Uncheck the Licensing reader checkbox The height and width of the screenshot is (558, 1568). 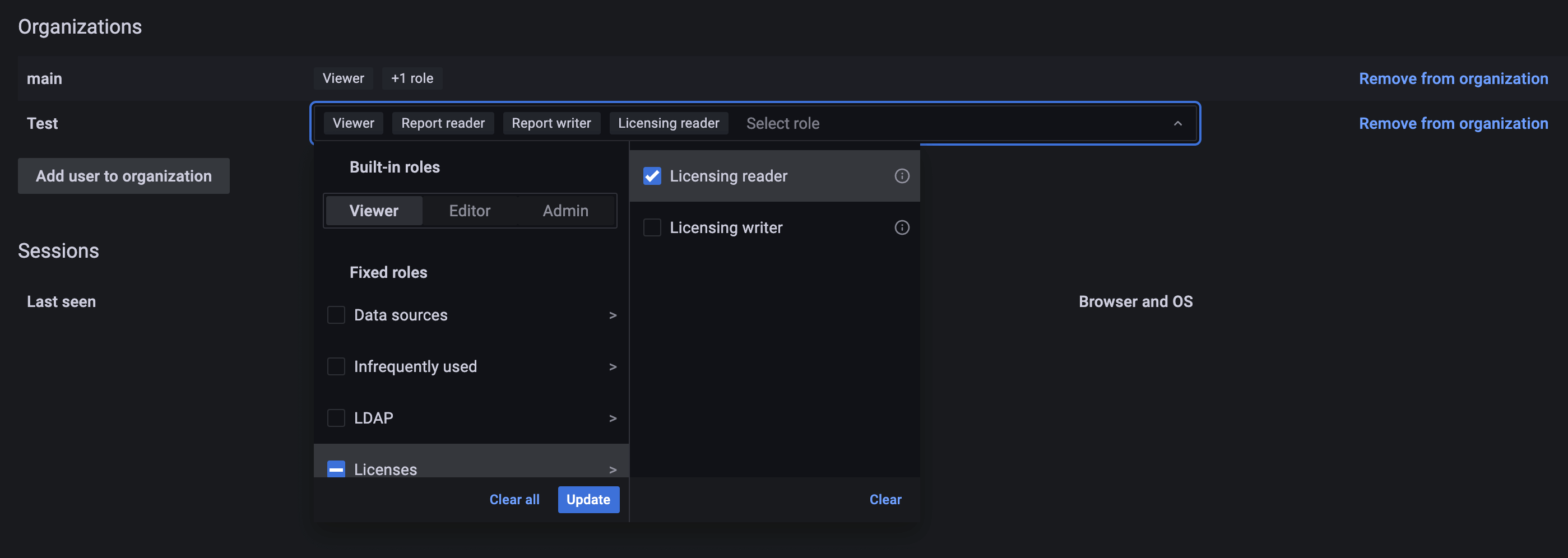652,176
